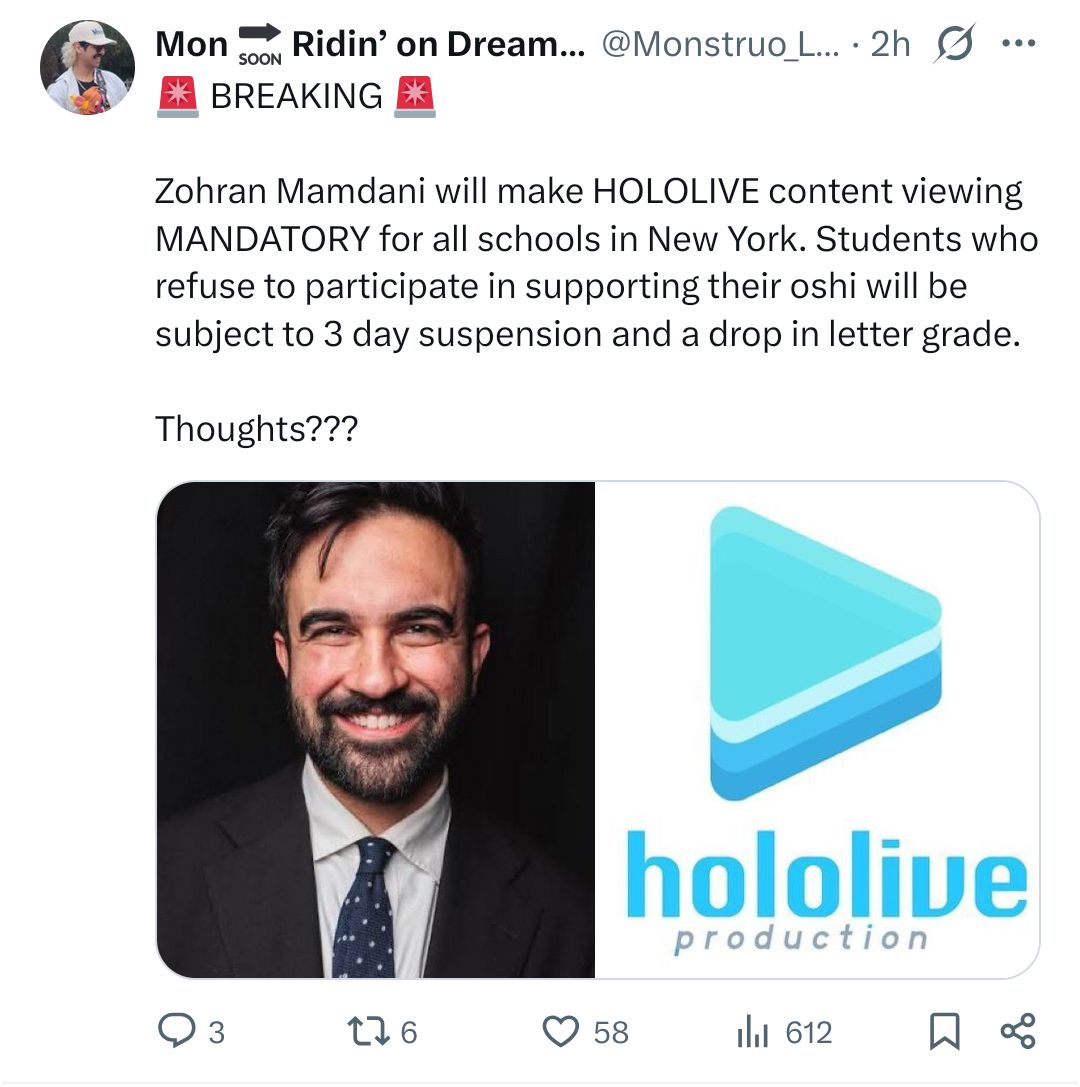Enlarge the hololive production logo image
The image size is (1080, 1087).
click(x=817, y=729)
